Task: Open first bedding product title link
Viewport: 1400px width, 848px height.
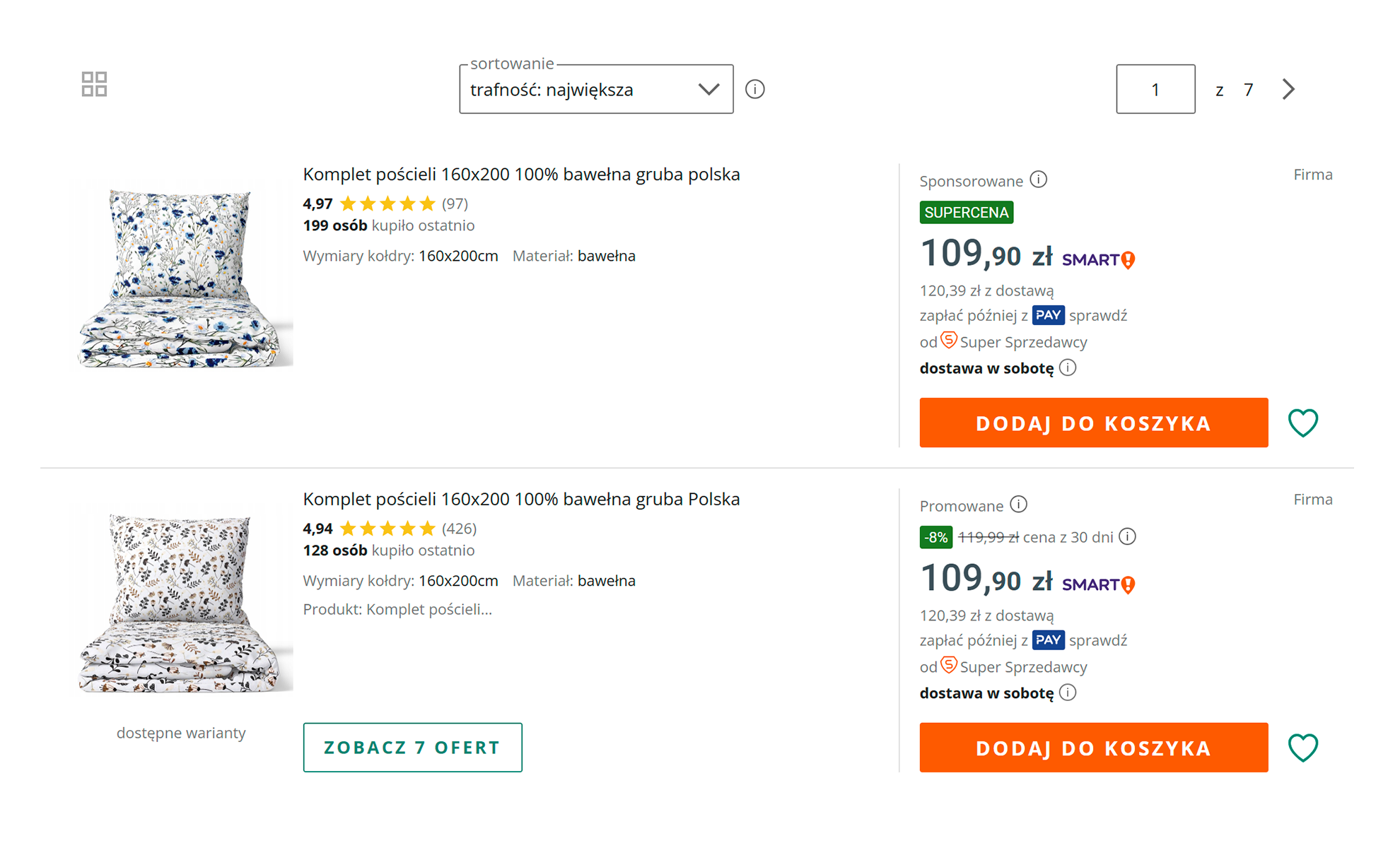Action: coord(521,175)
